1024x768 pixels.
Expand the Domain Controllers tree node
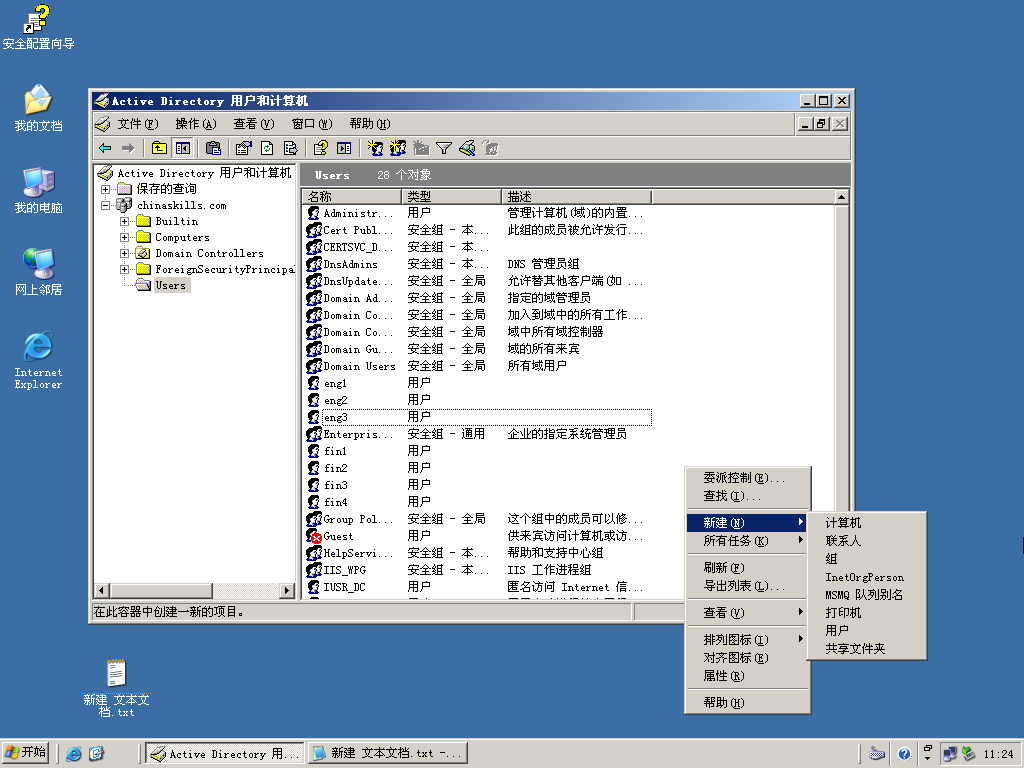(x=124, y=253)
